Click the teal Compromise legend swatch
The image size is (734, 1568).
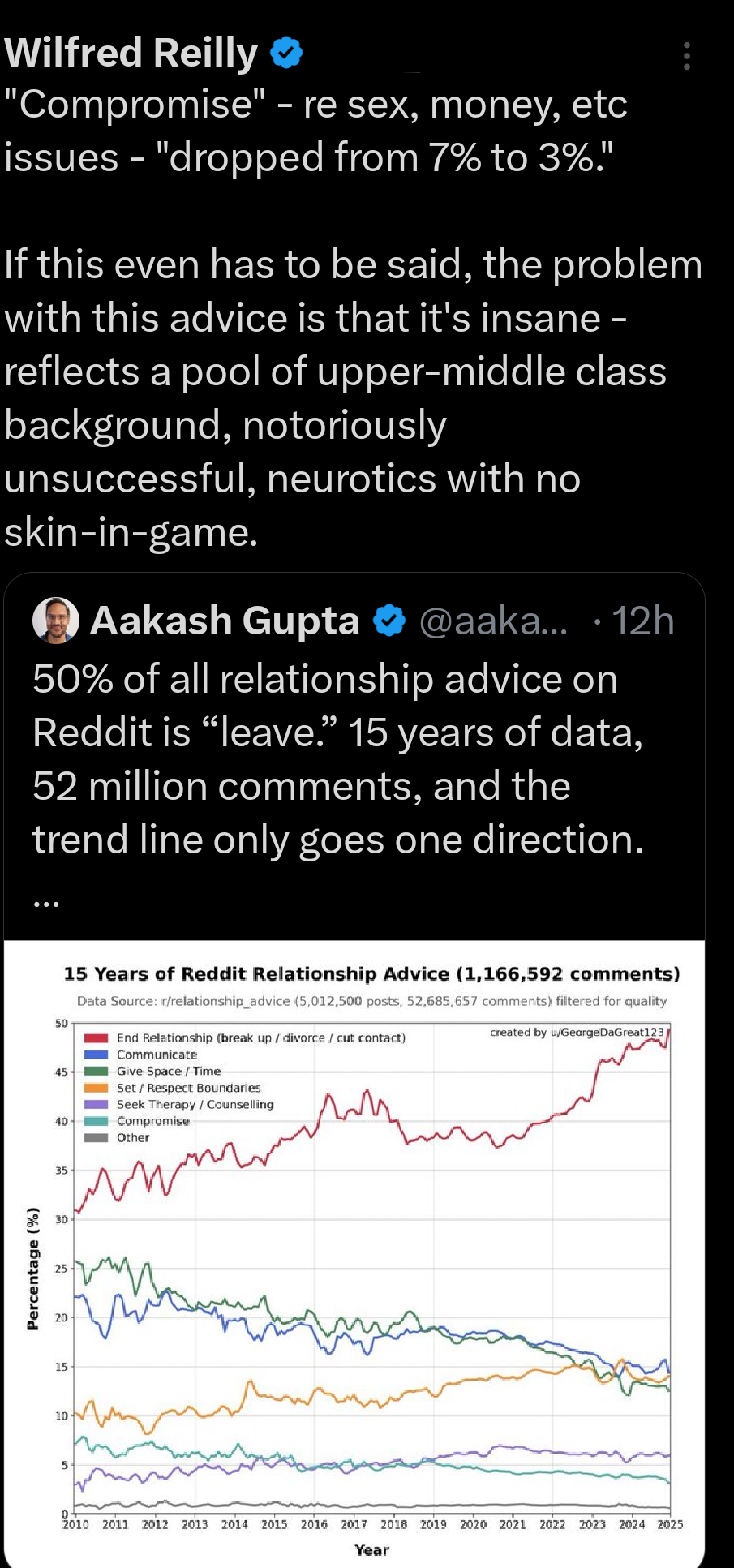tap(97, 1121)
